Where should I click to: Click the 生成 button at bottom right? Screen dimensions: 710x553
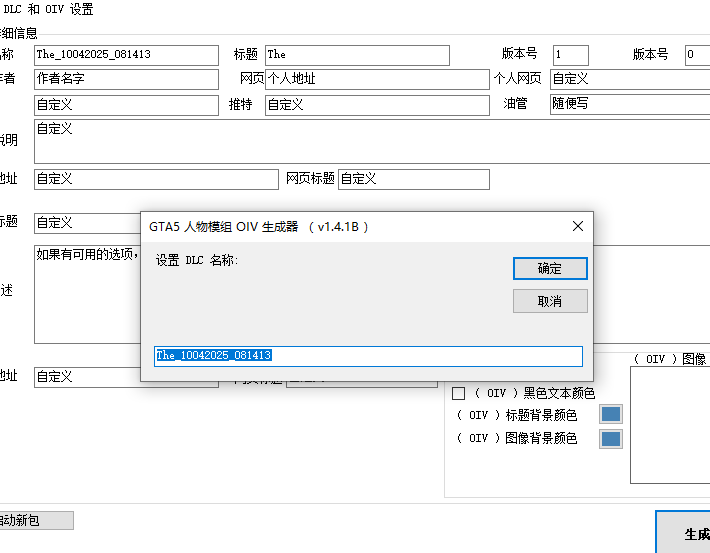pos(683,533)
